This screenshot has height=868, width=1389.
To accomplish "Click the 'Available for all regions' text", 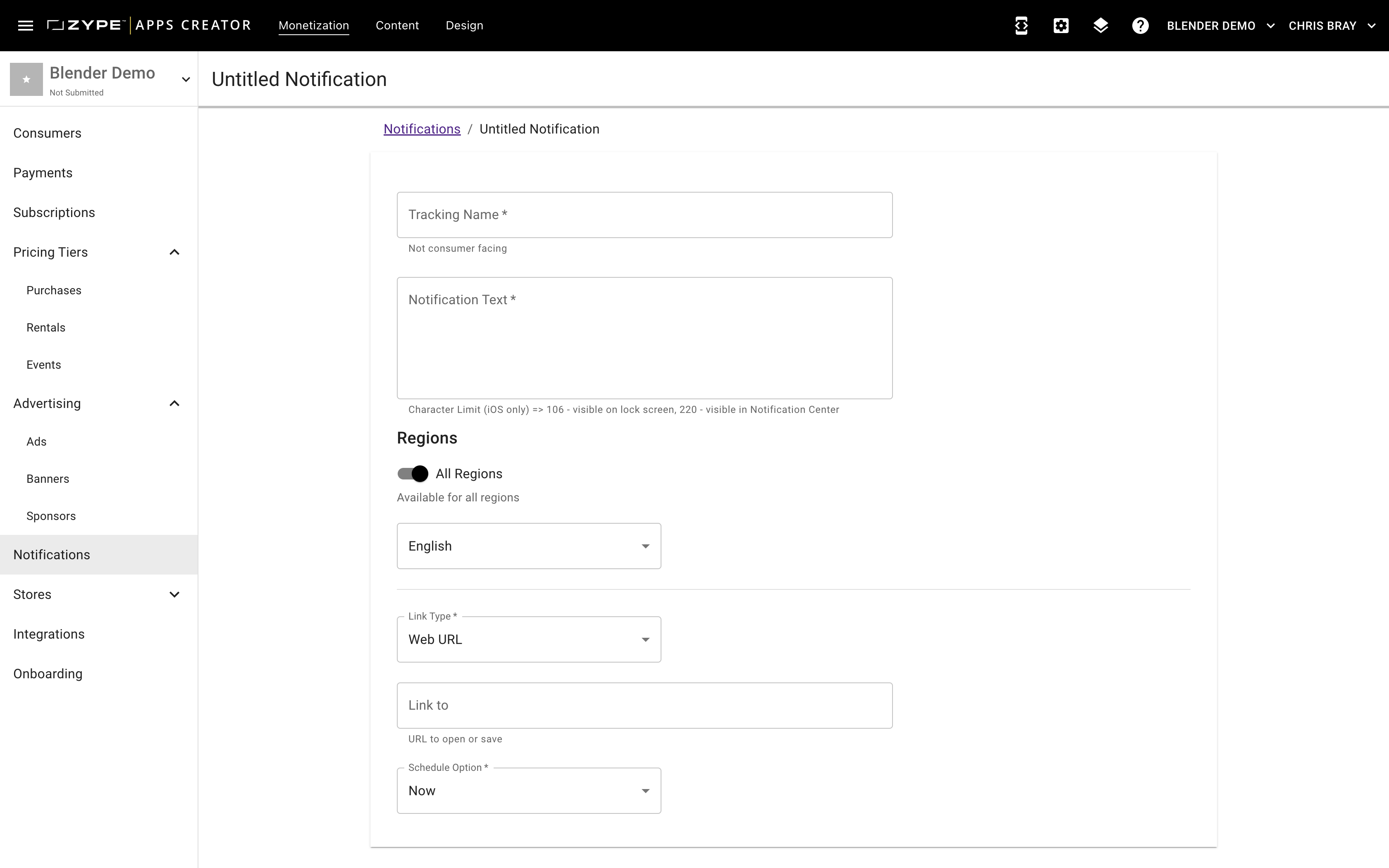I will [458, 498].
